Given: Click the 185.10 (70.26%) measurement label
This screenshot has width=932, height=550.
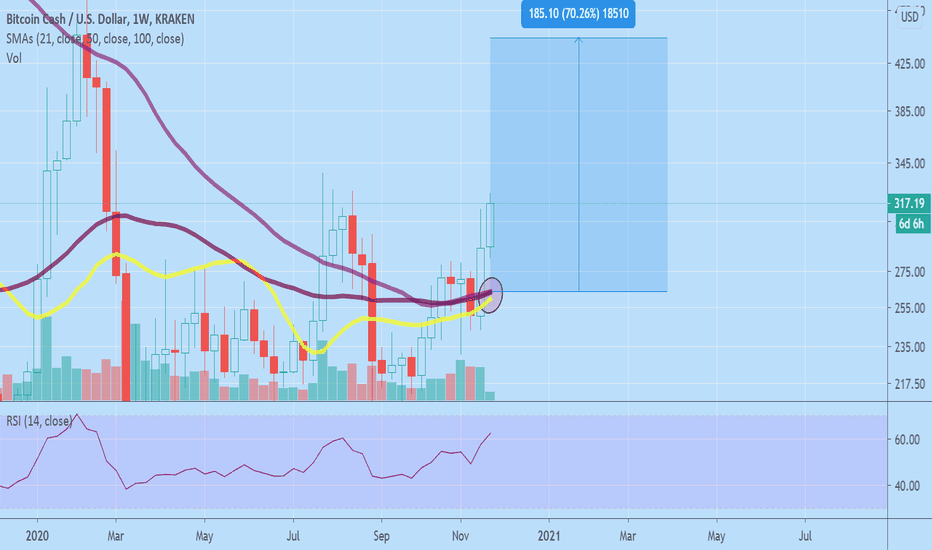Looking at the screenshot, I should point(578,13).
